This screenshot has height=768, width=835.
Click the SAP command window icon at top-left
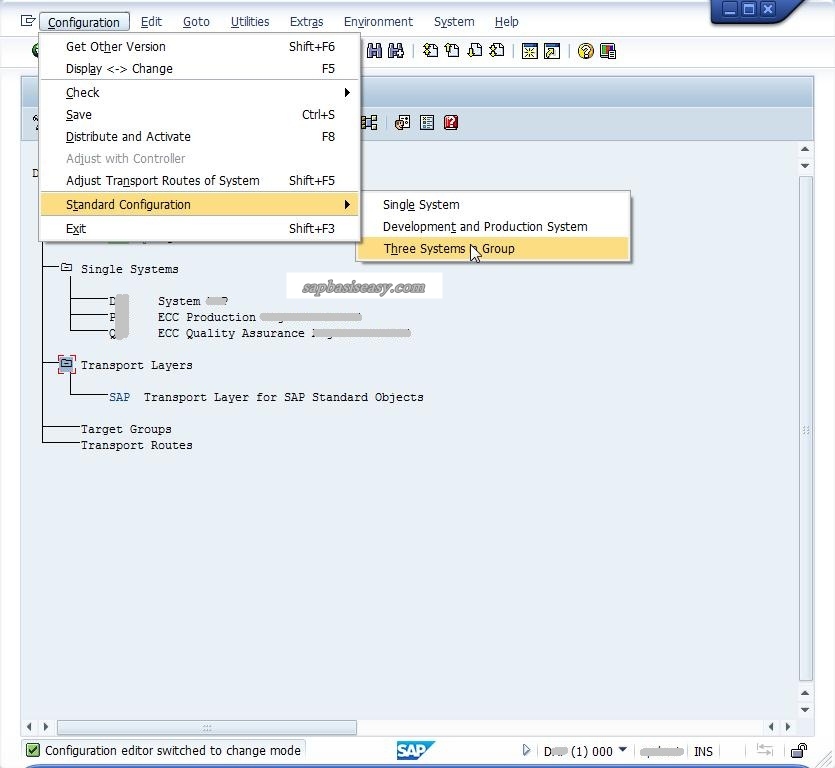[28, 21]
